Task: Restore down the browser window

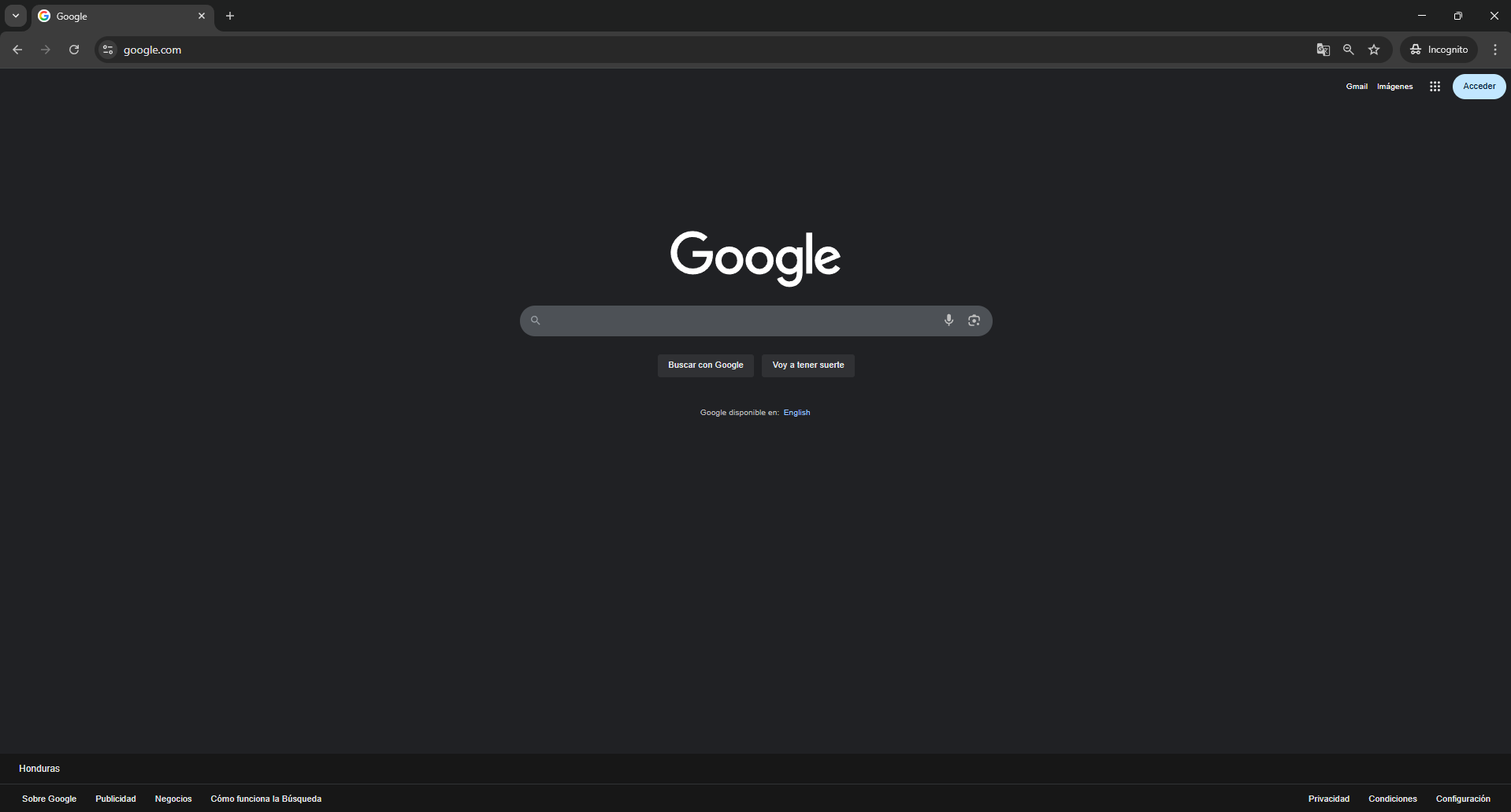Action: tap(1458, 16)
